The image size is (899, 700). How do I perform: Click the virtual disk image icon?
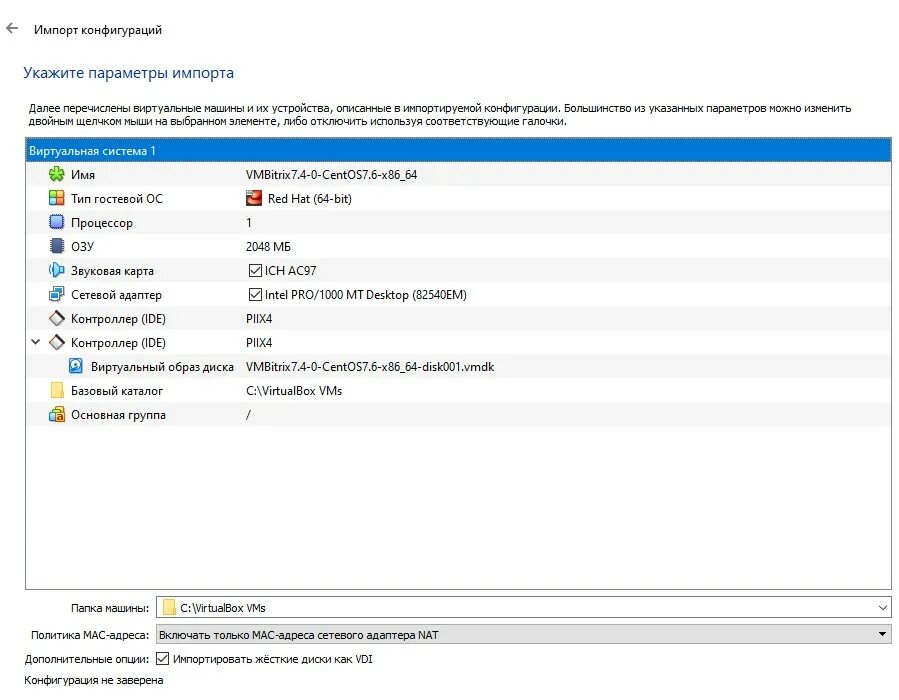(x=76, y=366)
